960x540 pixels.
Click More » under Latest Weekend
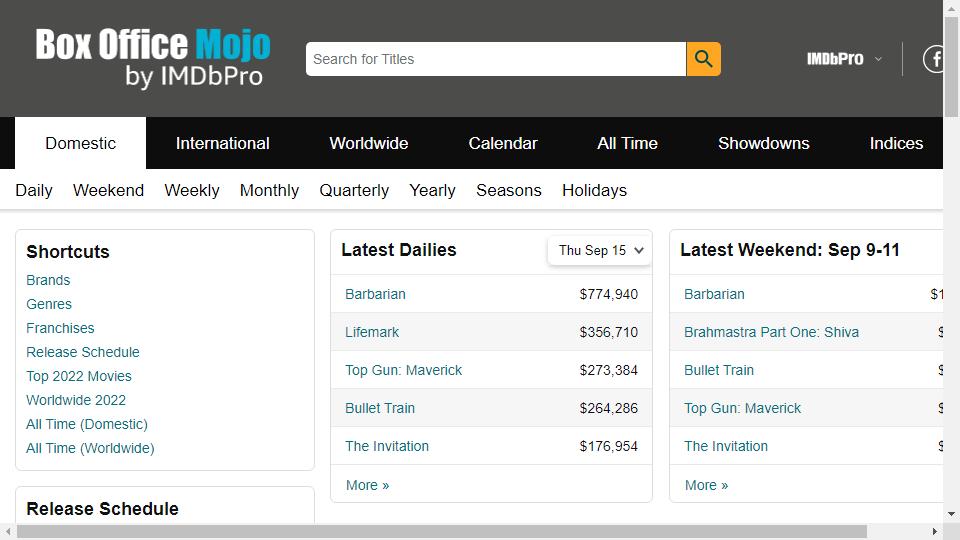point(707,485)
